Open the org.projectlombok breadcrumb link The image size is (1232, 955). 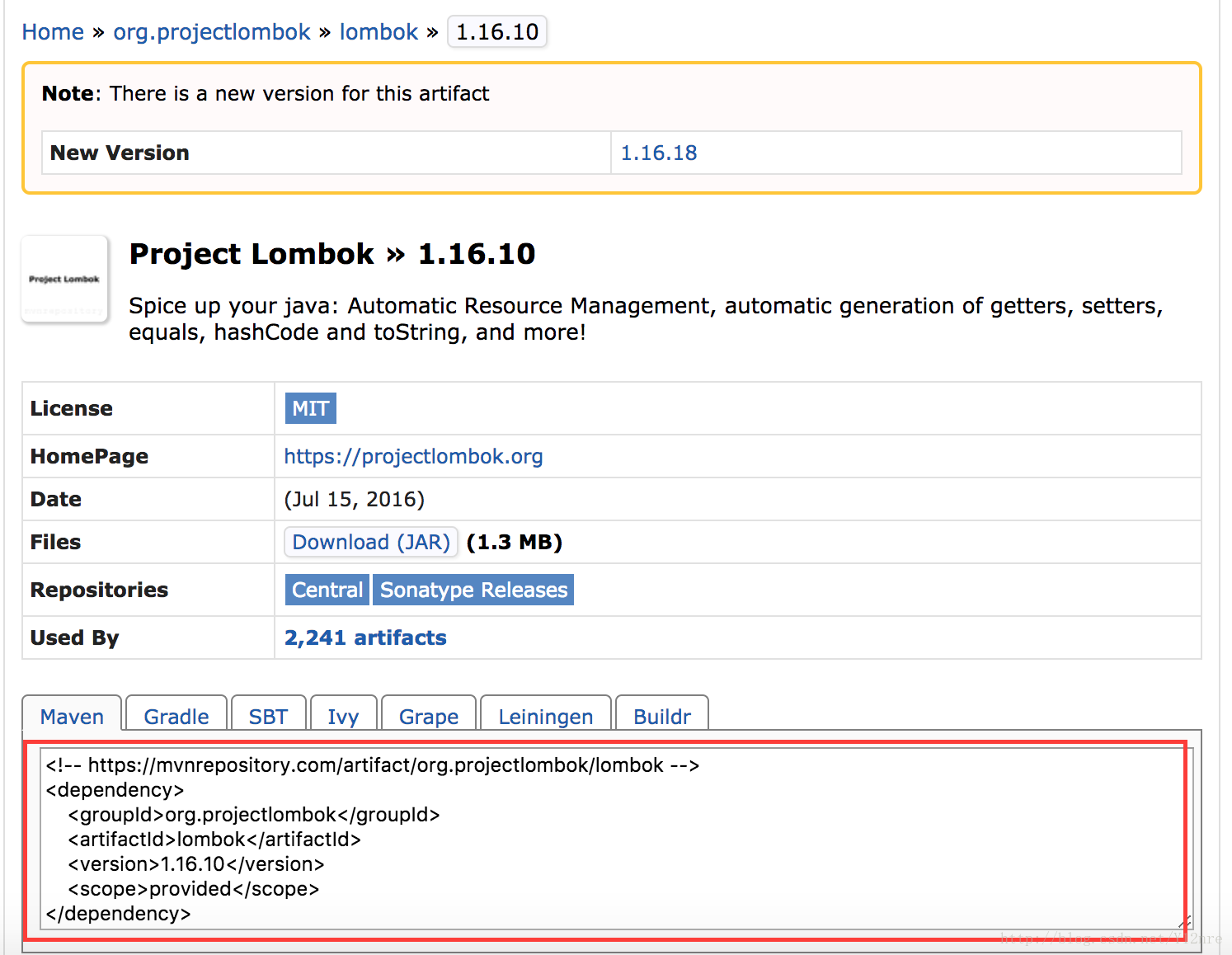pyautogui.click(x=212, y=32)
